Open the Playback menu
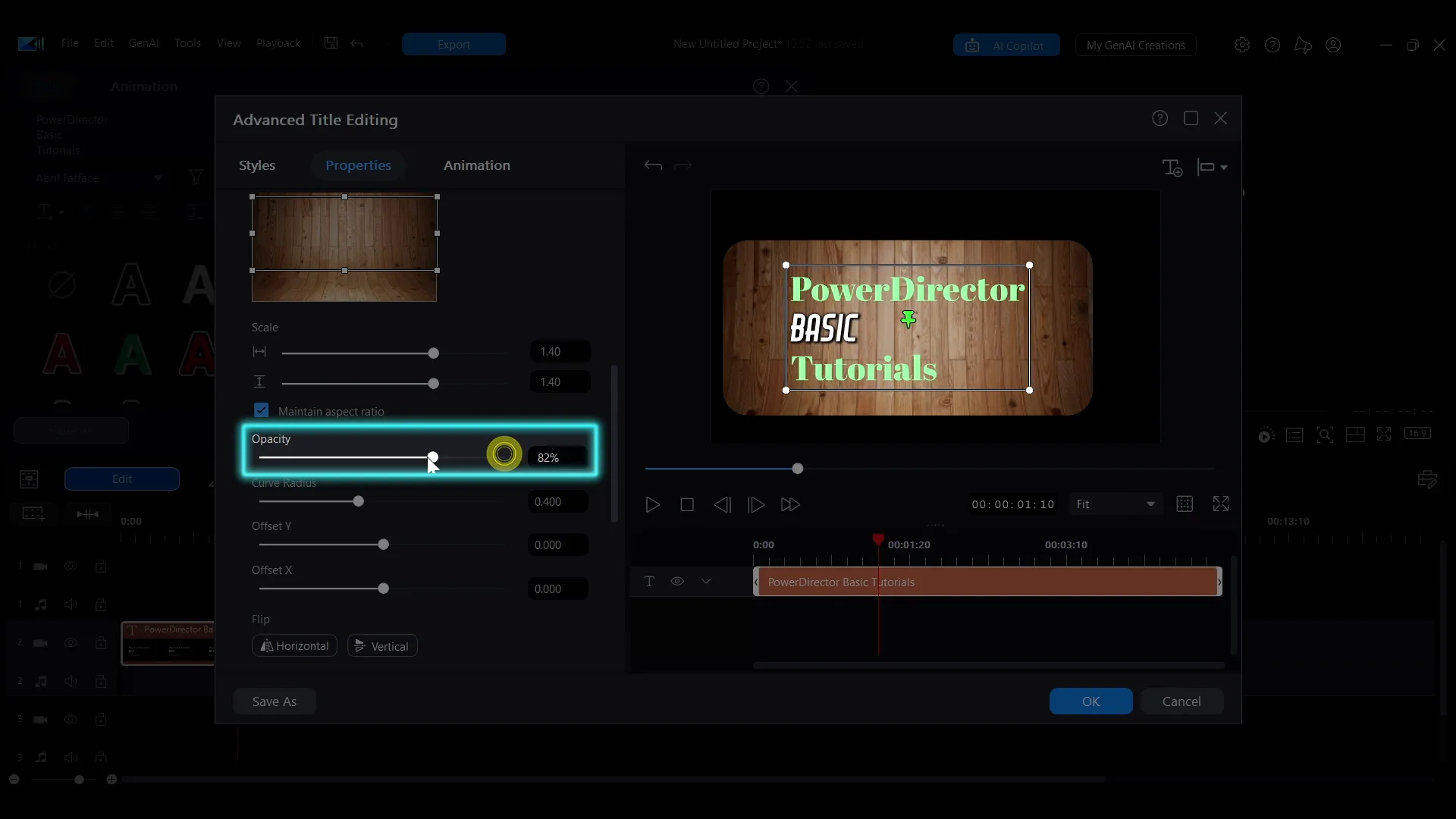This screenshot has height=819, width=1456. coord(278,43)
